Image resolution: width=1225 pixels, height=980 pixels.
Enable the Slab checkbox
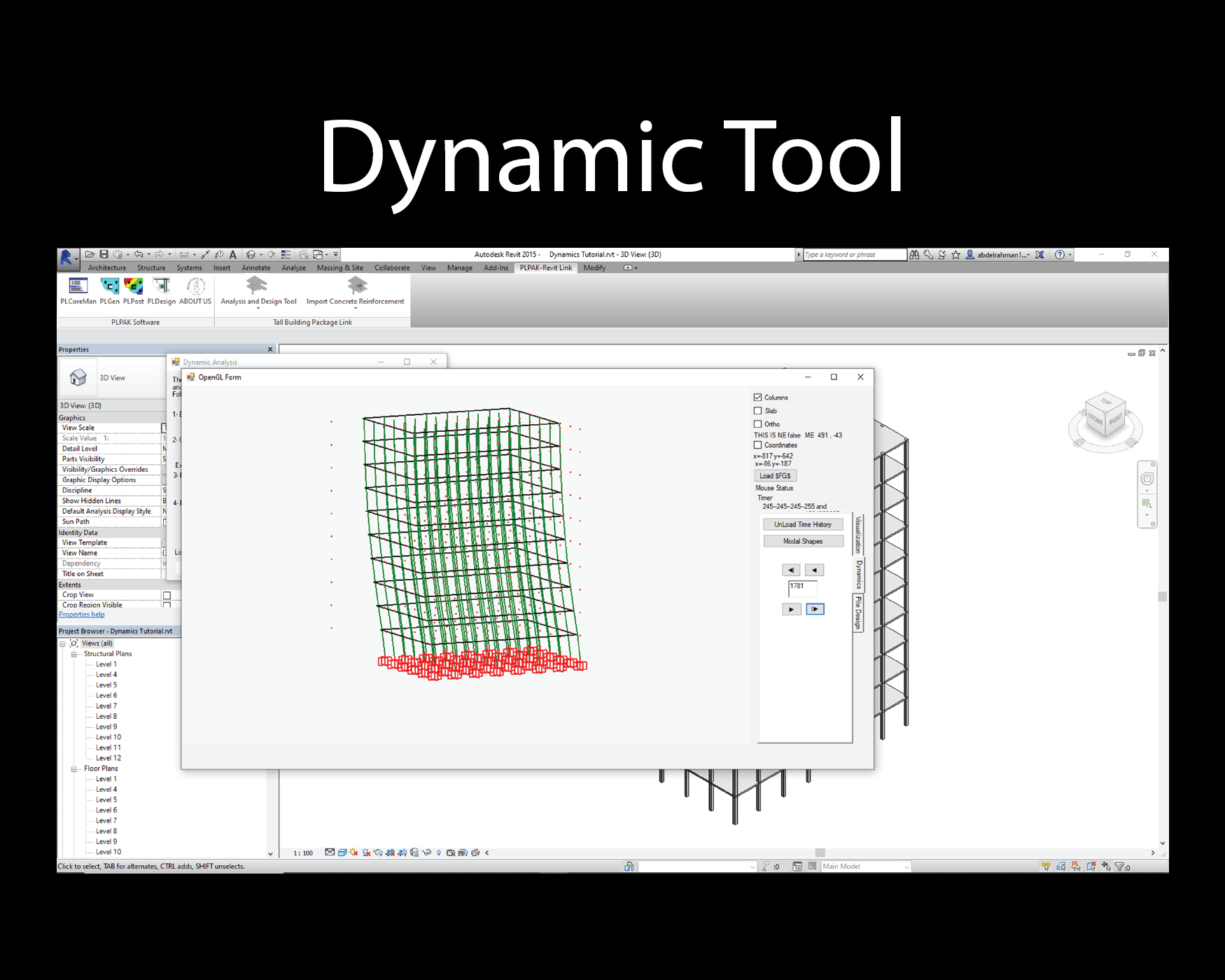[757, 411]
